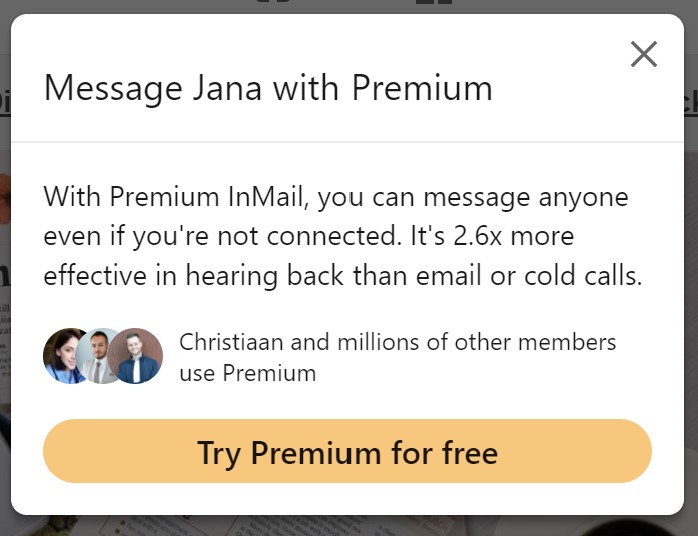
Task: Click the word 'InMail' in the description
Action: point(268,196)
